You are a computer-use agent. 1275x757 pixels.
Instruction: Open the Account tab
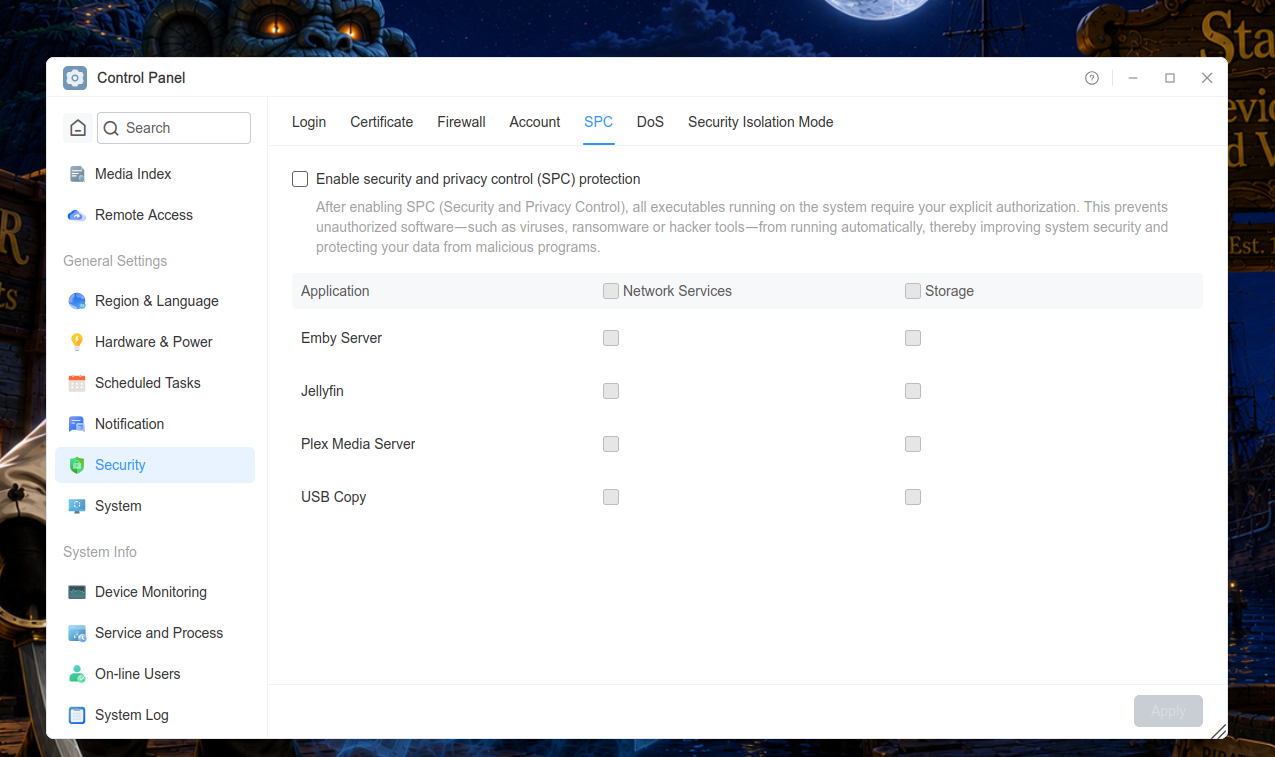(535, 122)
